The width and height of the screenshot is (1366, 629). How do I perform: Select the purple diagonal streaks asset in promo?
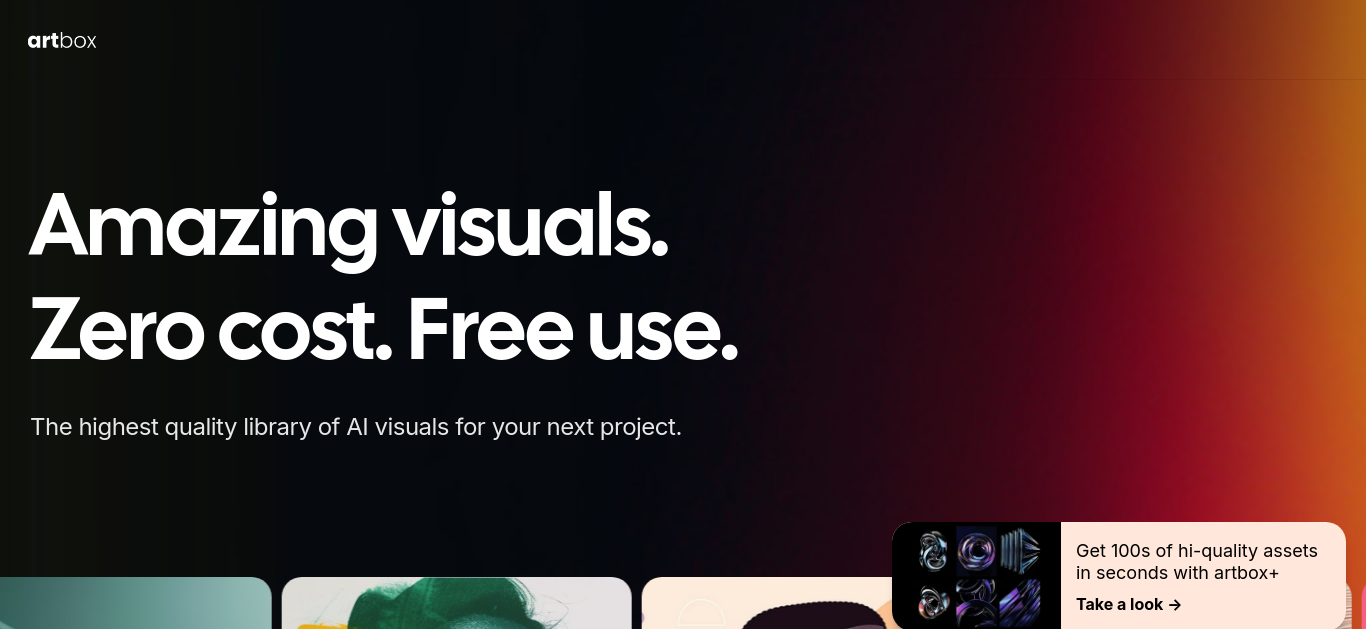(1020, 603)
